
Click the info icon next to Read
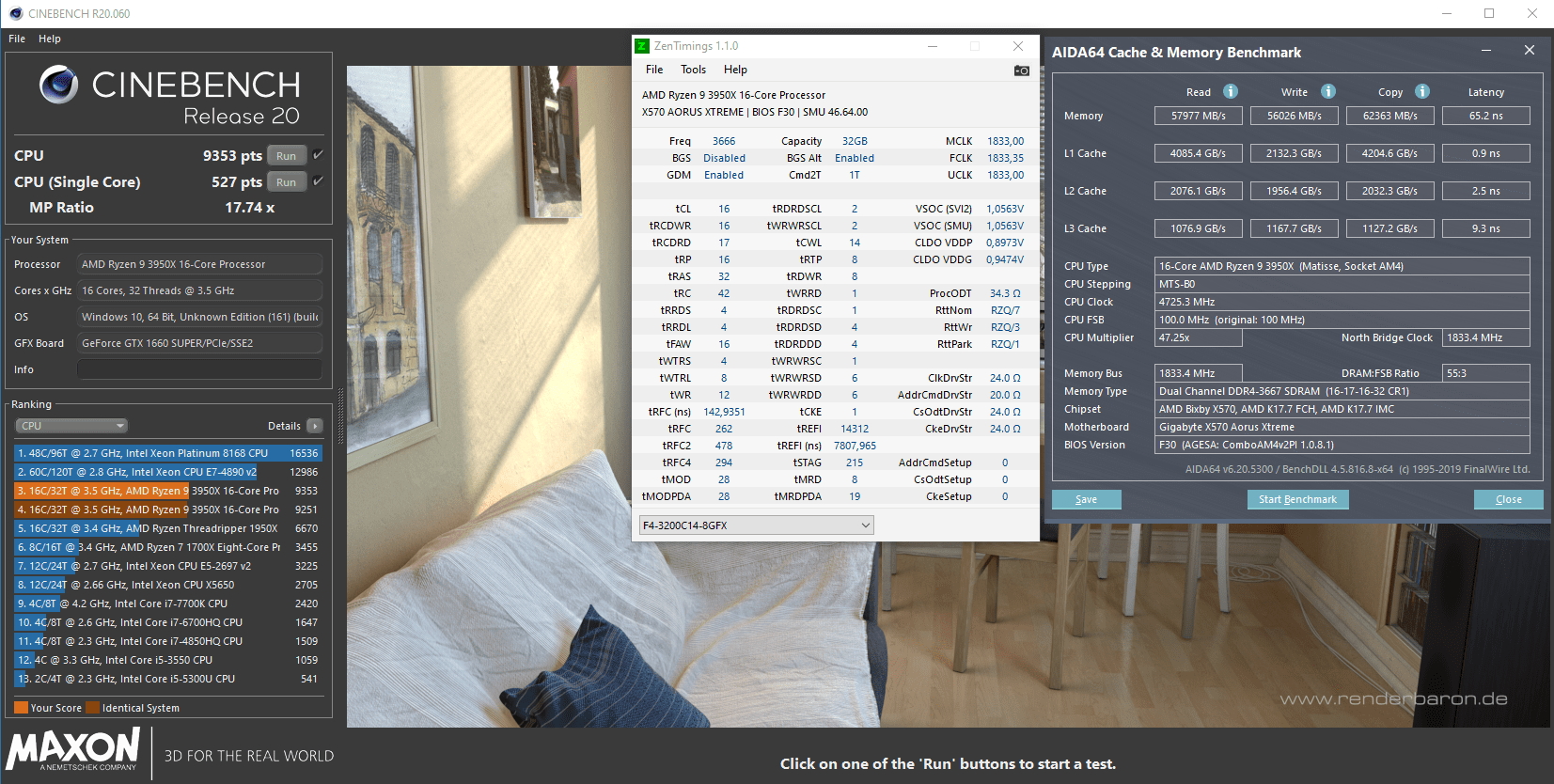(1230, 91)
